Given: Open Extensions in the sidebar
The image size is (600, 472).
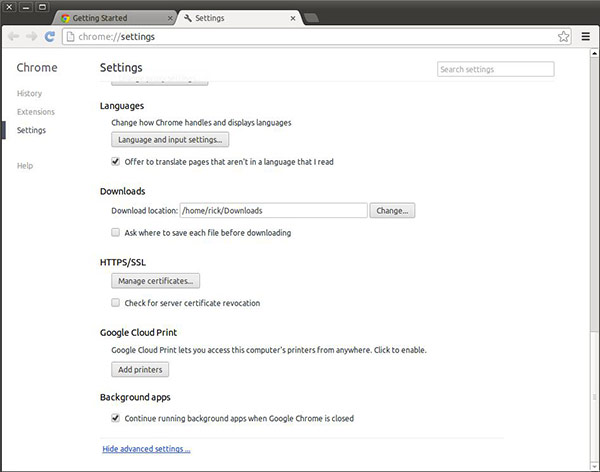Looking at the screenshot, I should tap(35, 112).
